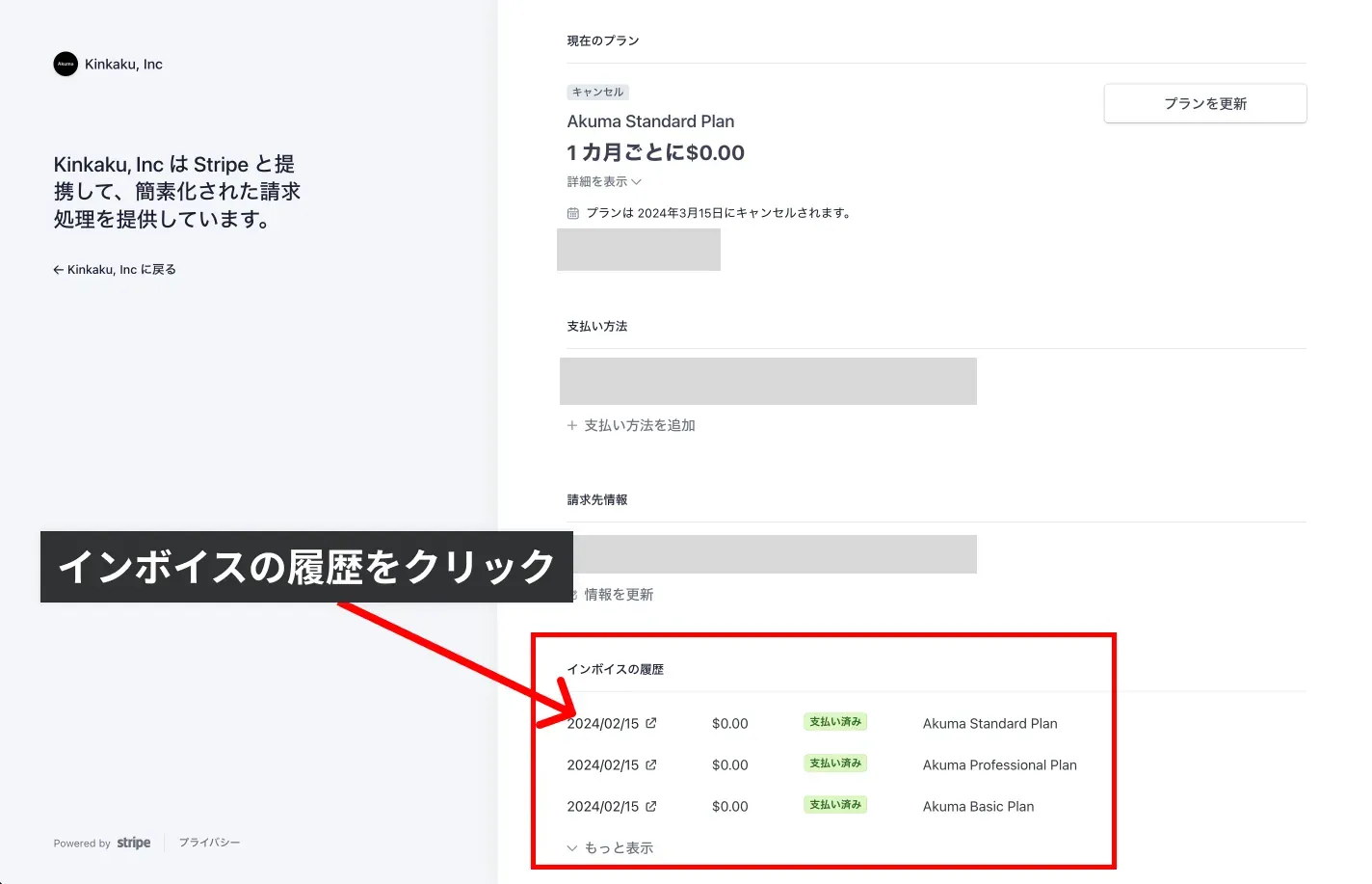Click the キャンセル status badge

click(597, 93)
